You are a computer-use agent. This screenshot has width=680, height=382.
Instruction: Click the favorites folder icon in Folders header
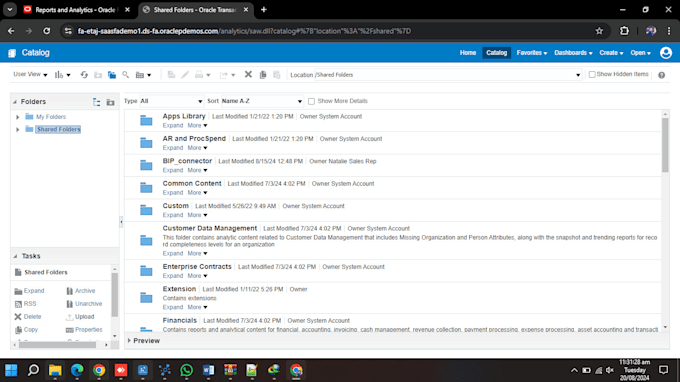pyautogui.click(x=111, y=102)
